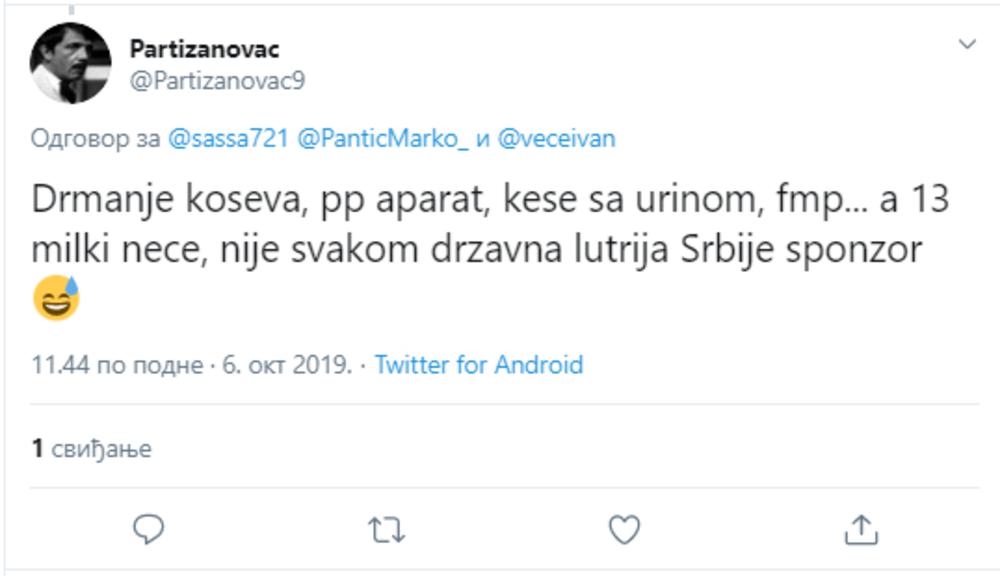Open the Partizanovac profile avatar
The width and height of the screenshot is (1000, 576).
click(70, 63)
